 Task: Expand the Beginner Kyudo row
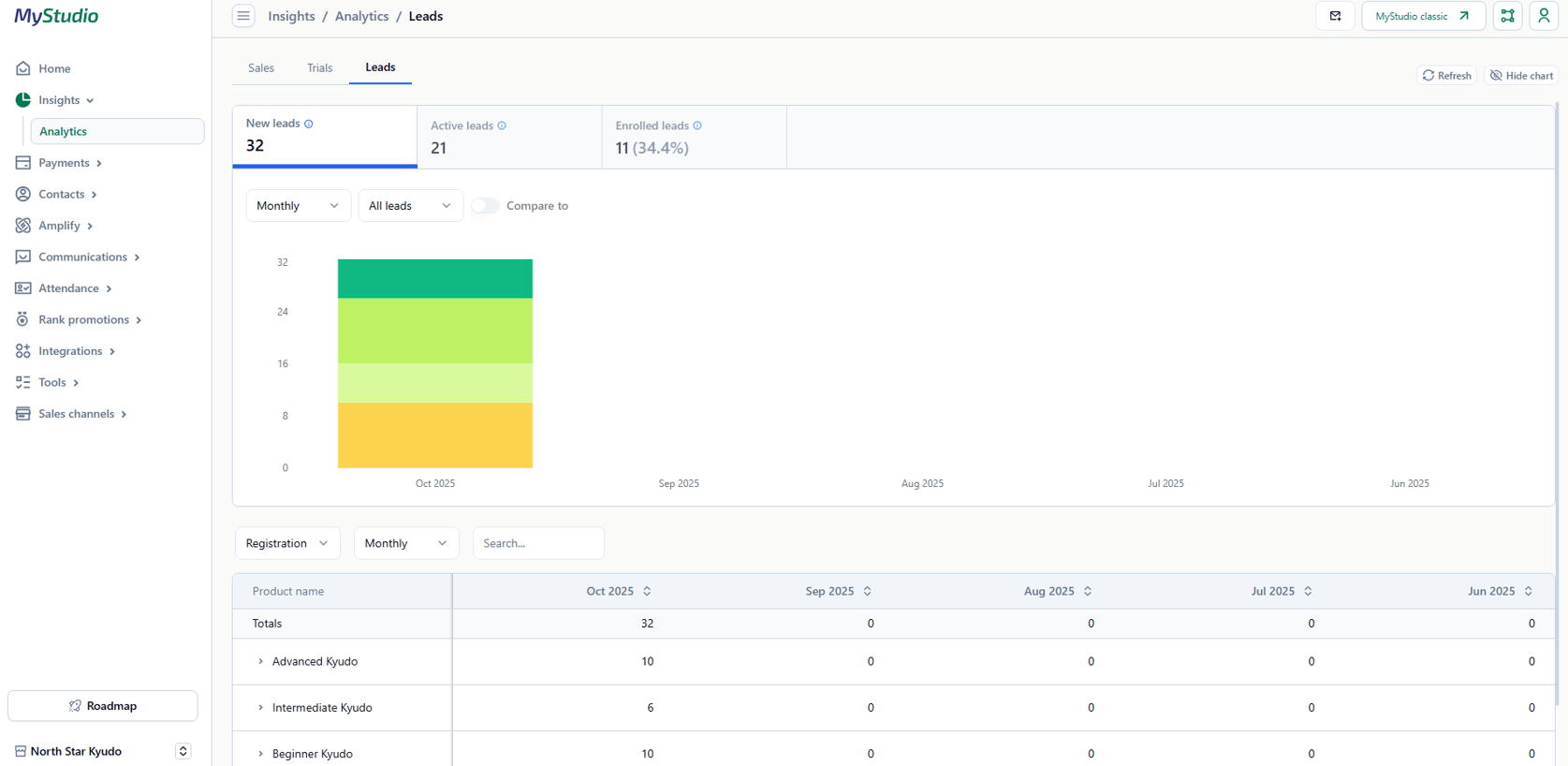260,754
